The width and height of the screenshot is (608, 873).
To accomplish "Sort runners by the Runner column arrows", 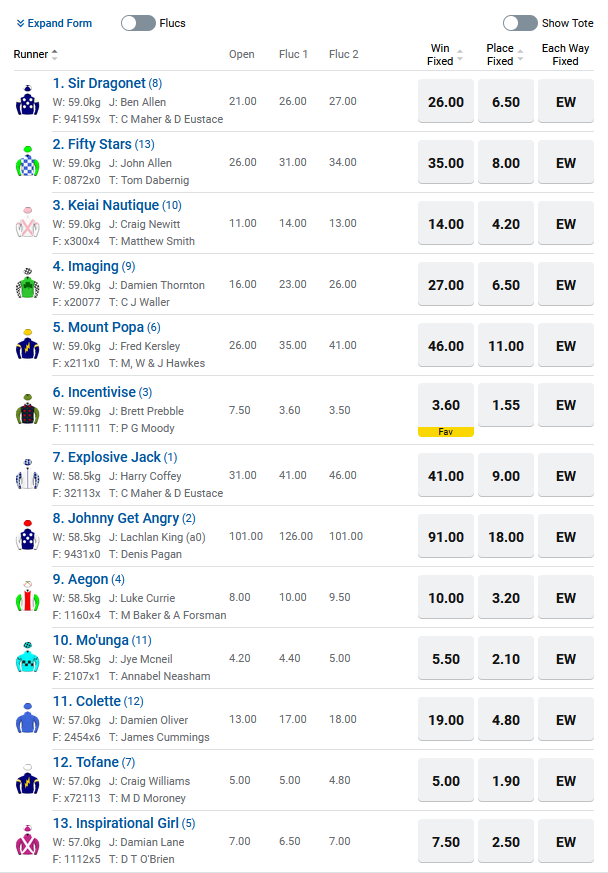I will tap(55, 54).
